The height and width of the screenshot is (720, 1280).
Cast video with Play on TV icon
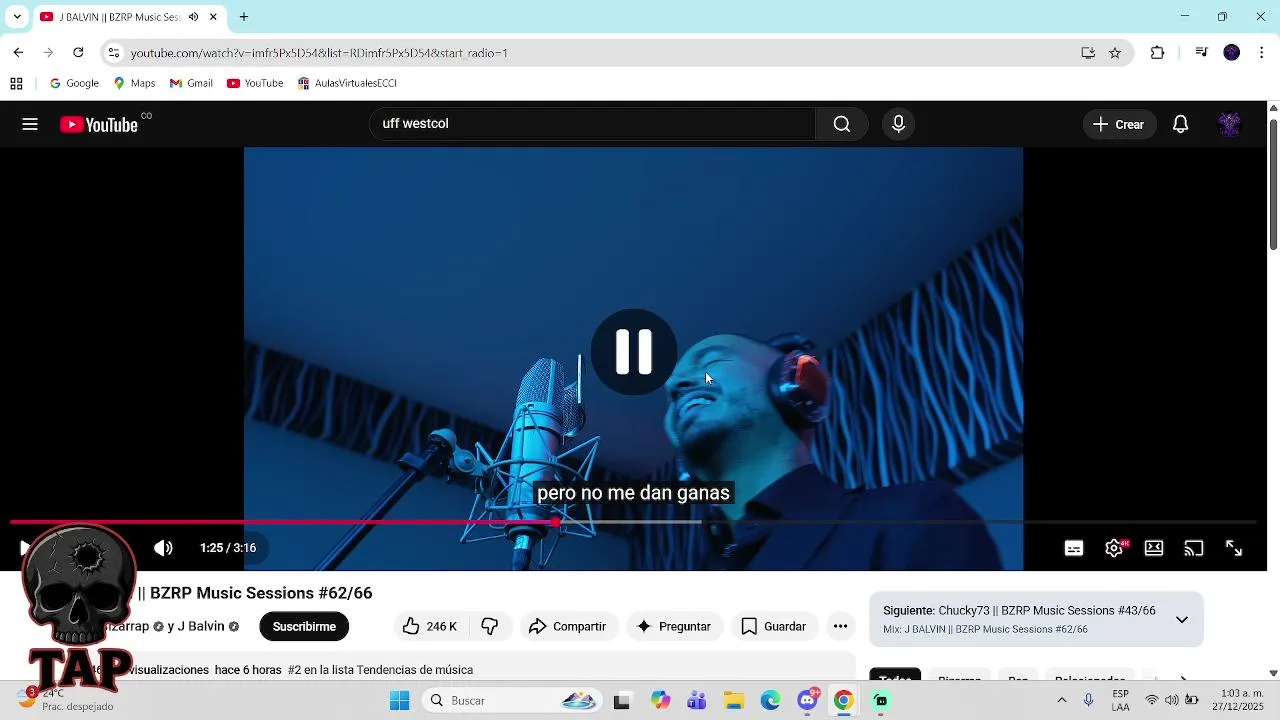pyautogui.click(x=1194, y=548)
